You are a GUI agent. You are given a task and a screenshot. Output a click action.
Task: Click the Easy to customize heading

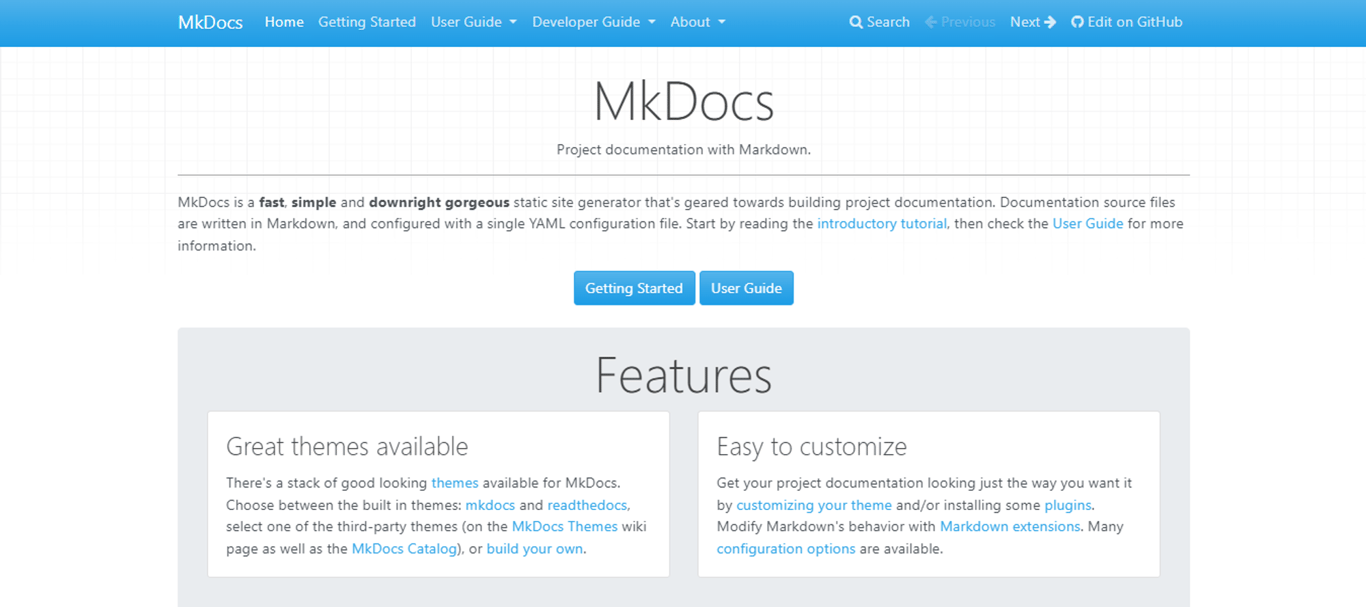[812, 446]
